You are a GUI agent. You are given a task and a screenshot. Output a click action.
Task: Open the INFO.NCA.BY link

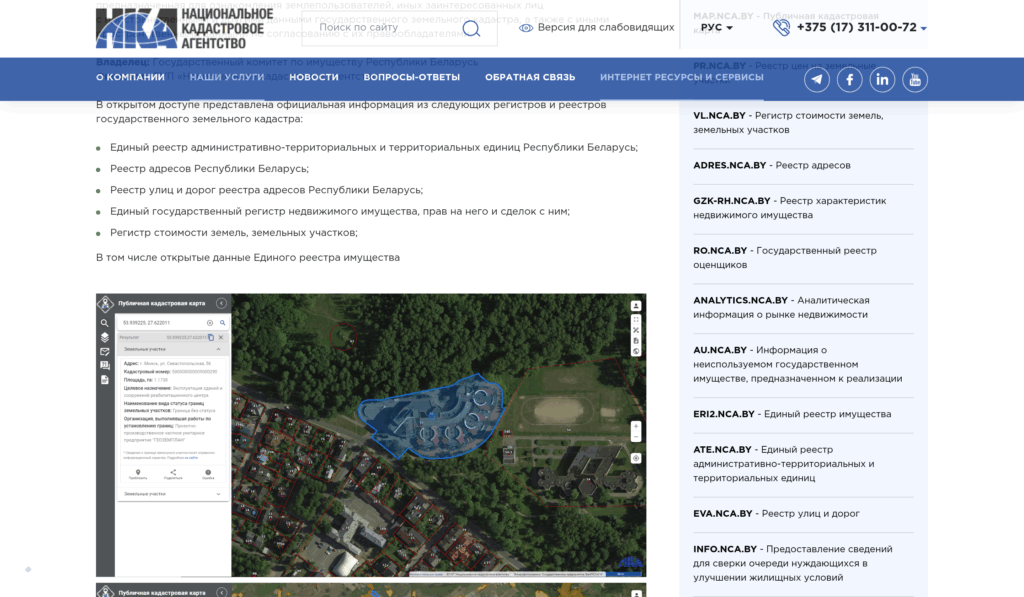tap(793, 563)
